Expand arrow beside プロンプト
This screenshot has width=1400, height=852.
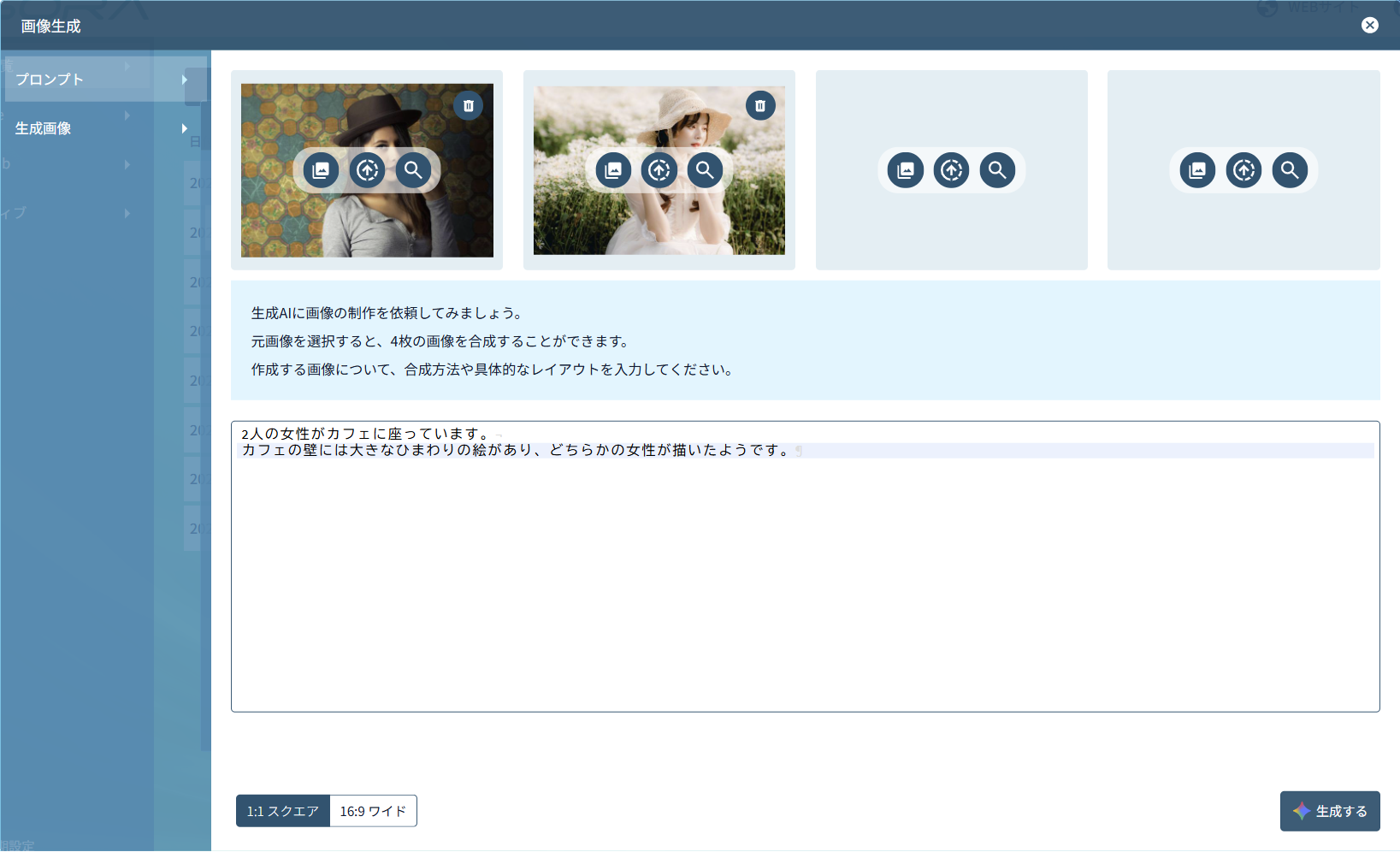click(185, 80)
